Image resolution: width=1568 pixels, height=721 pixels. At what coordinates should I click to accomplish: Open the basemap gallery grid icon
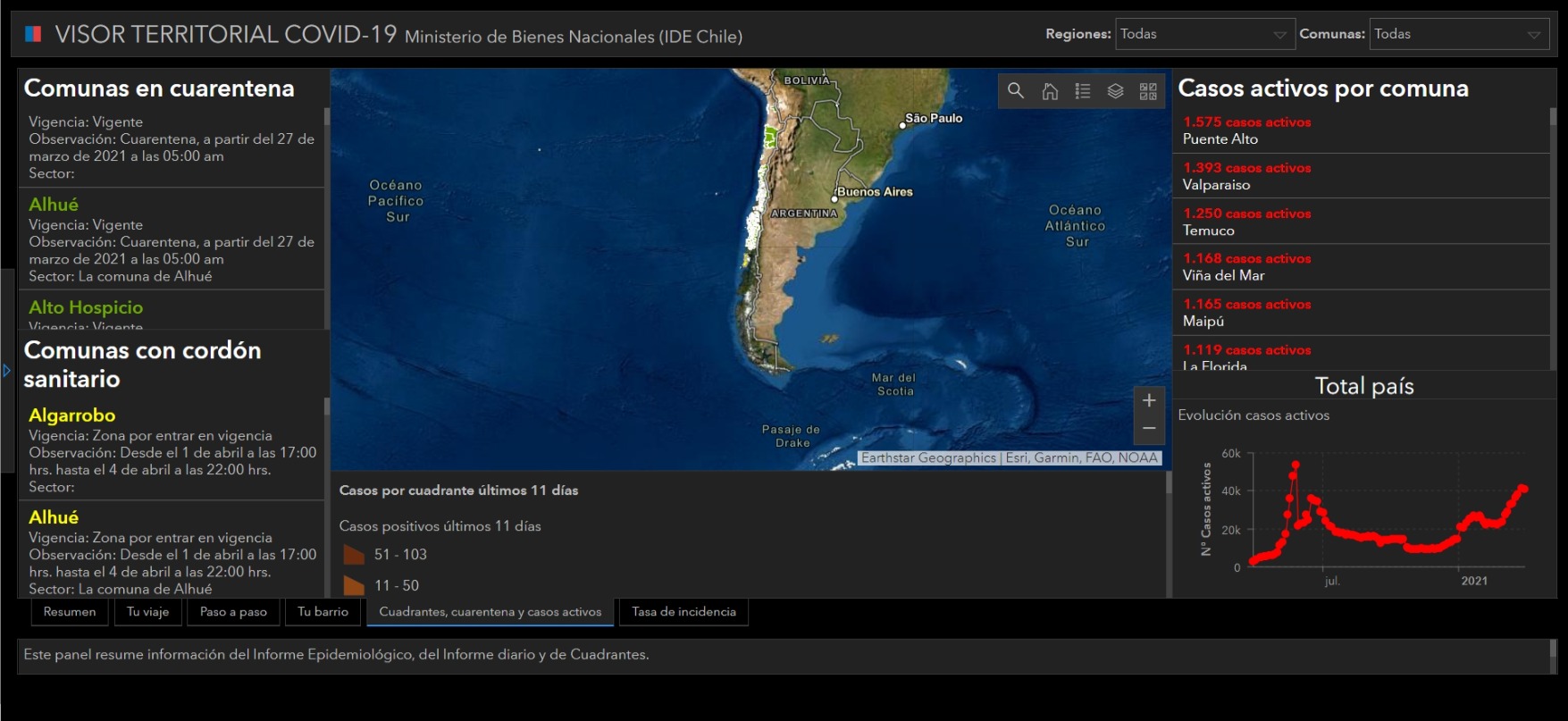[x=1148, y=91]
